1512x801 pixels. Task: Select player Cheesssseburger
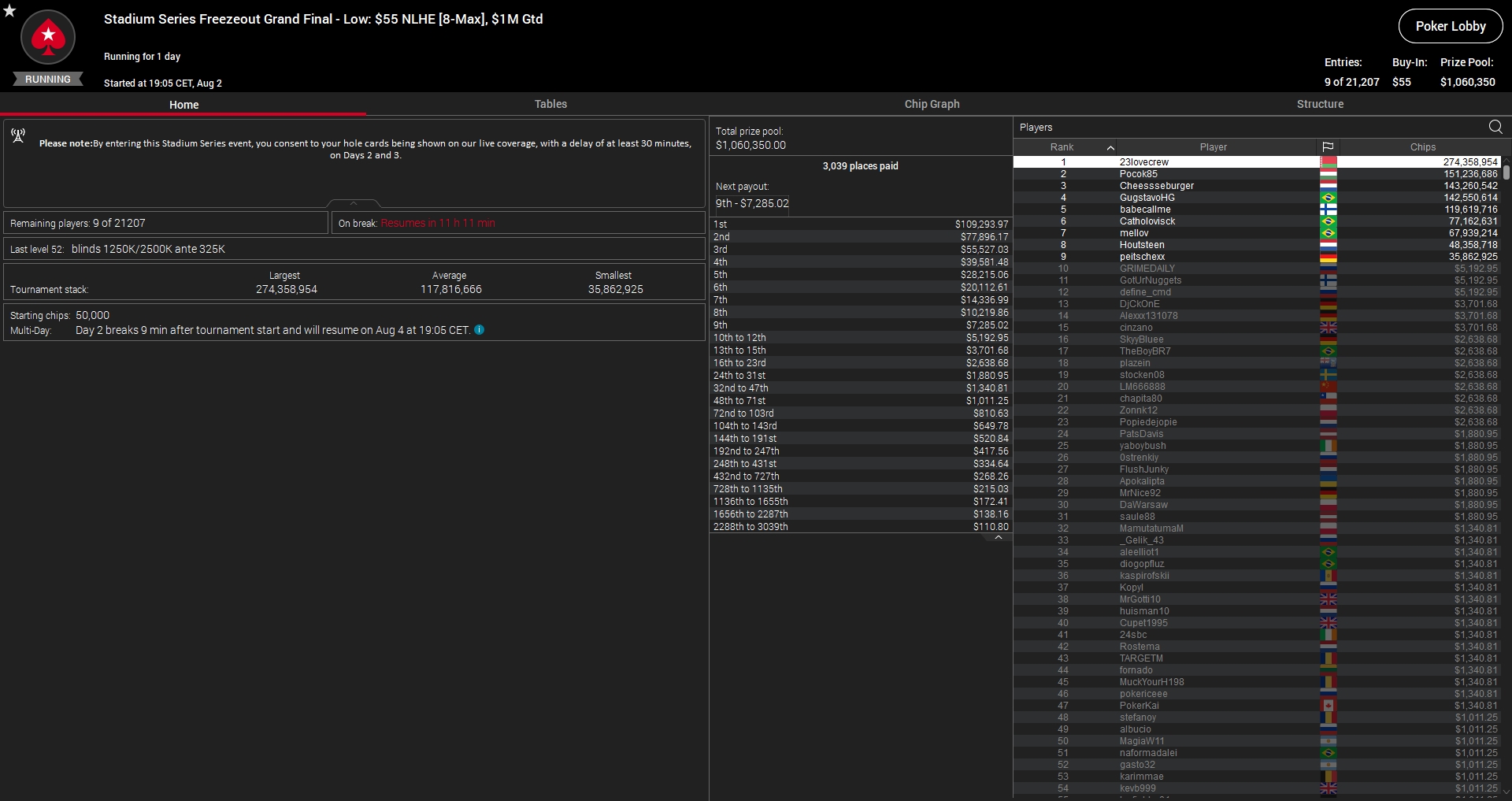(x=1257, y=186)
